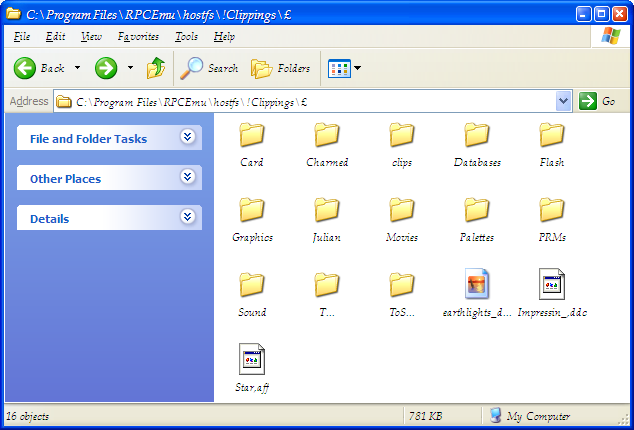The image size is (634, 430).
Task: Expand the Details panel
Action: 187,218
